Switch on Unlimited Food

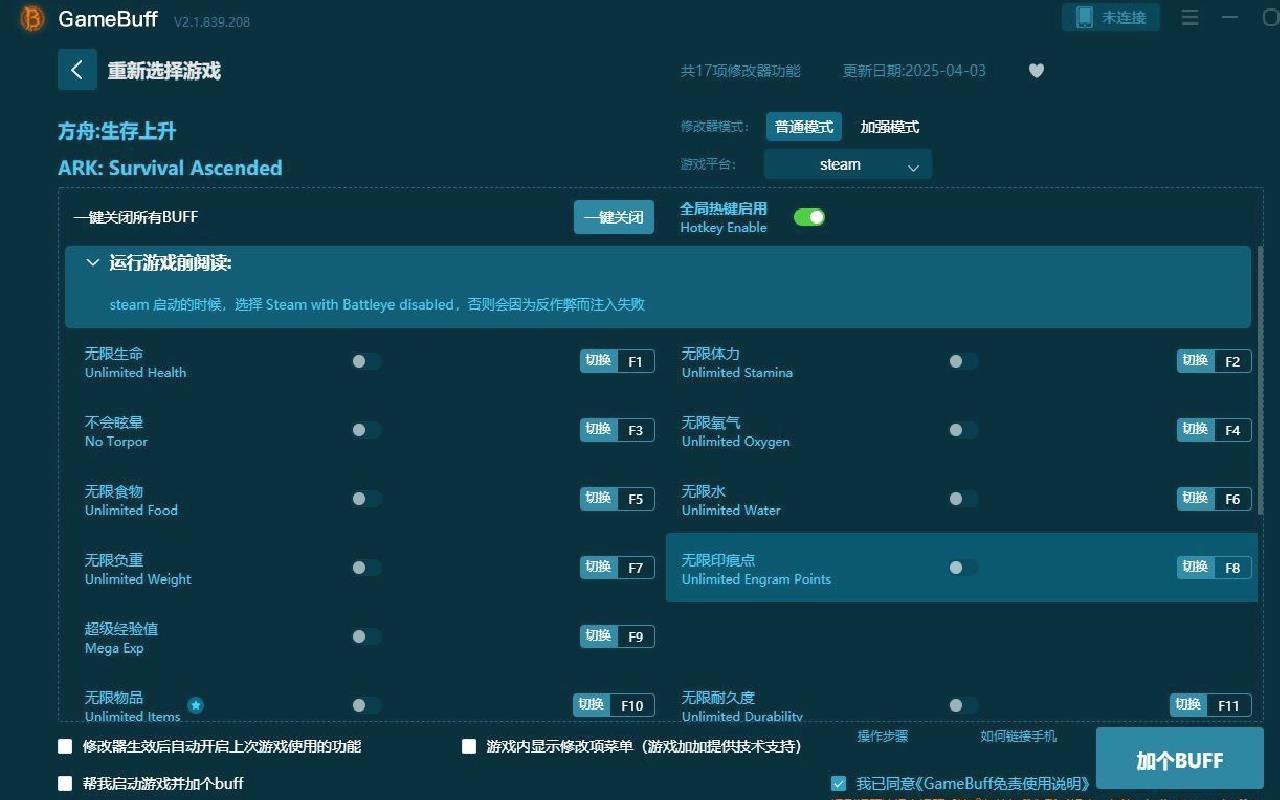click(366, 499)
